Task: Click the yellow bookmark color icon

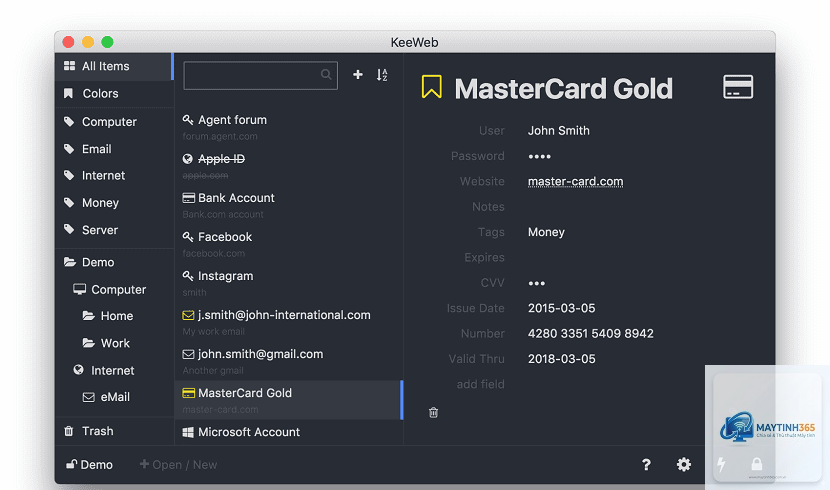Action: click(431, 87)
